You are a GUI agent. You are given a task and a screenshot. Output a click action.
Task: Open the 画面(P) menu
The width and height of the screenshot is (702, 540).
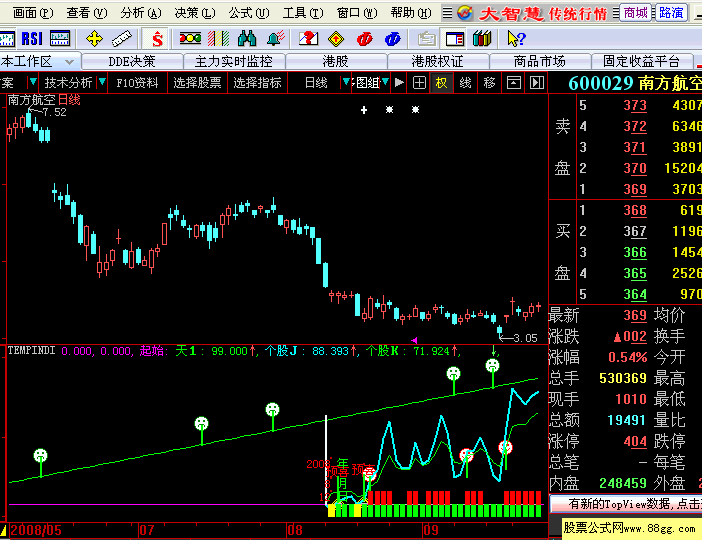tap(33, 13)
